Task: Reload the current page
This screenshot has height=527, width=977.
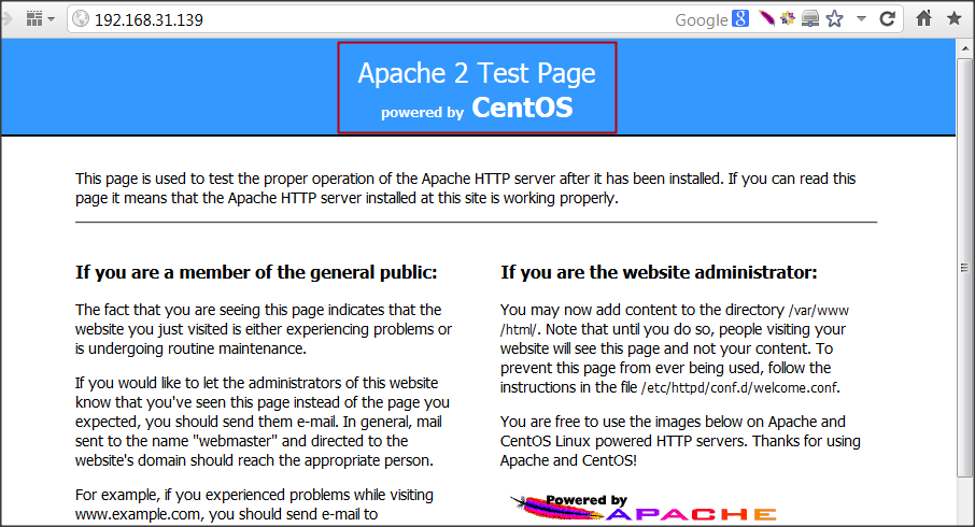Action: (887, 19)
